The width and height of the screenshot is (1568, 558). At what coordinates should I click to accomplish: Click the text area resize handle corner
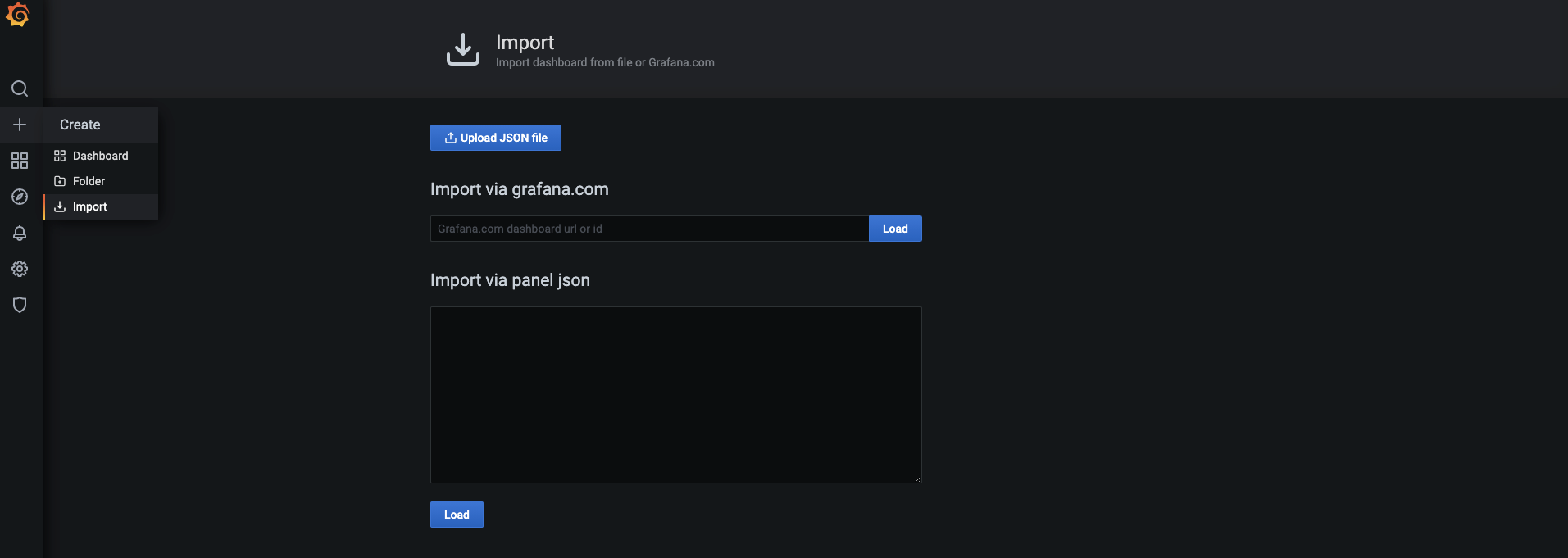tap(917, 479)
